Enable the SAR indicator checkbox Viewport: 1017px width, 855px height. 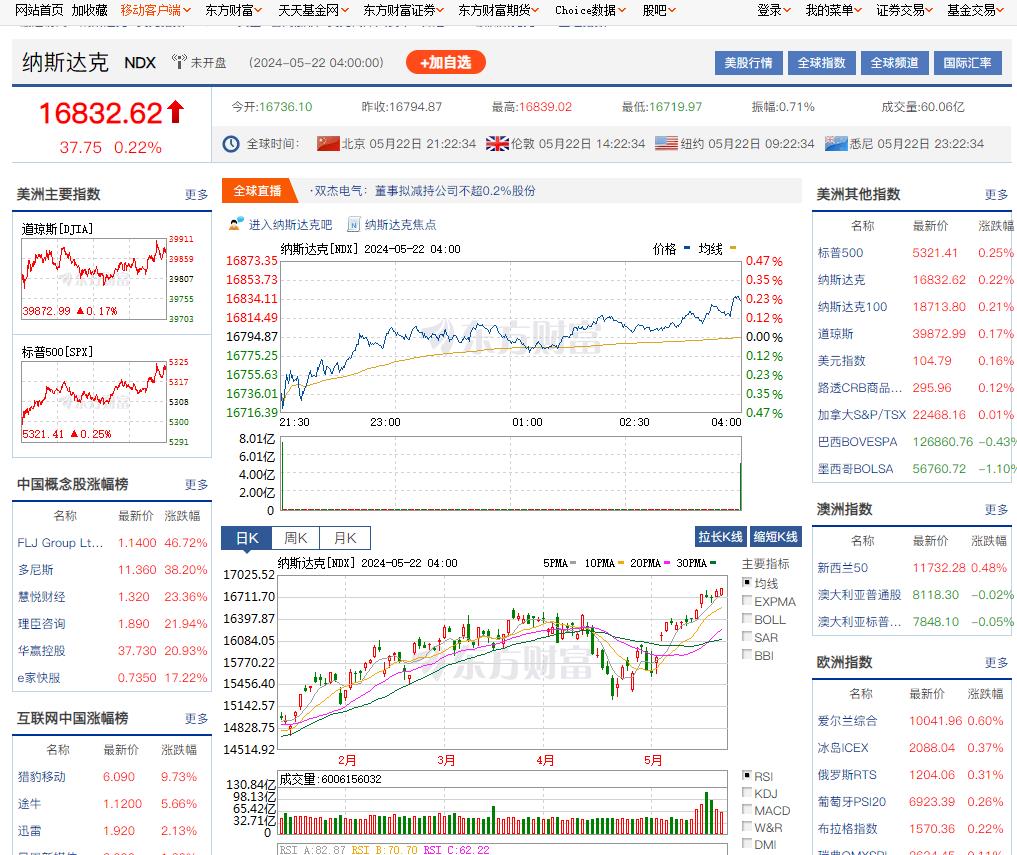[747, 637]
